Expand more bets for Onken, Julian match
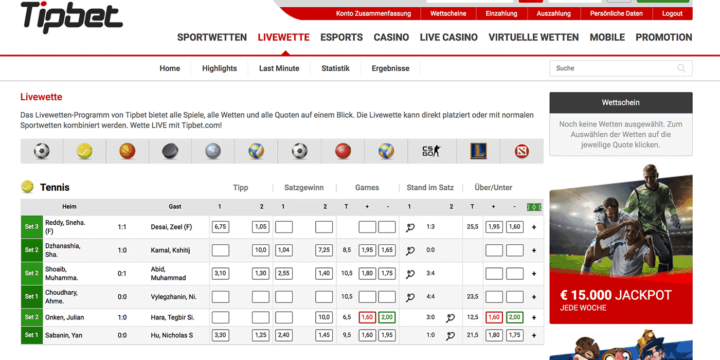 534,318
